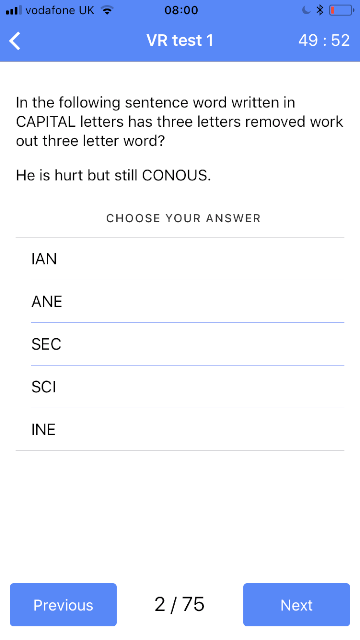Tap the 2 / 75 question counter

pyautogui.click(x=180, y=604)
